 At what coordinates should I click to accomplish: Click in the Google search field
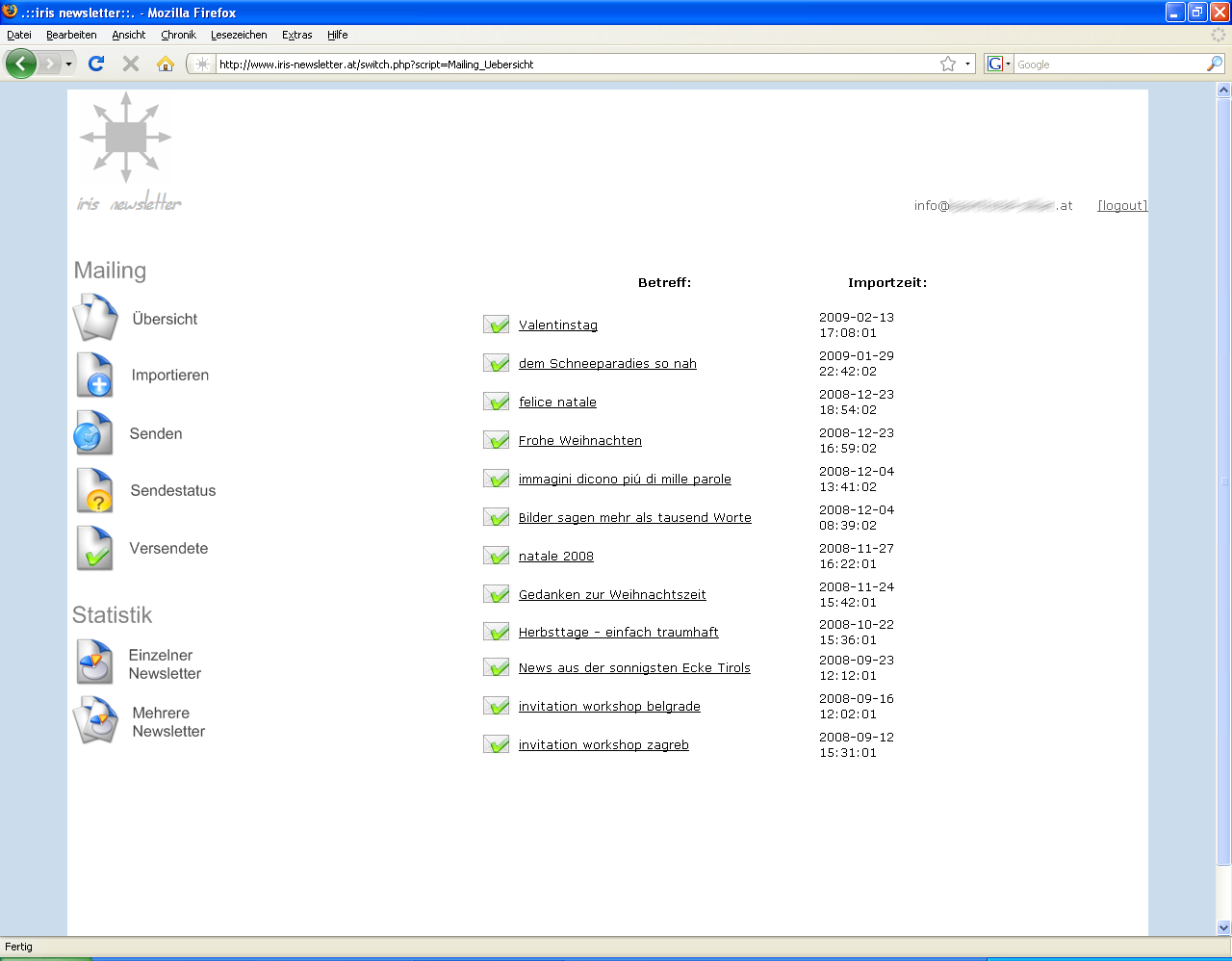pyautogui.click(x=1107, y=65)
